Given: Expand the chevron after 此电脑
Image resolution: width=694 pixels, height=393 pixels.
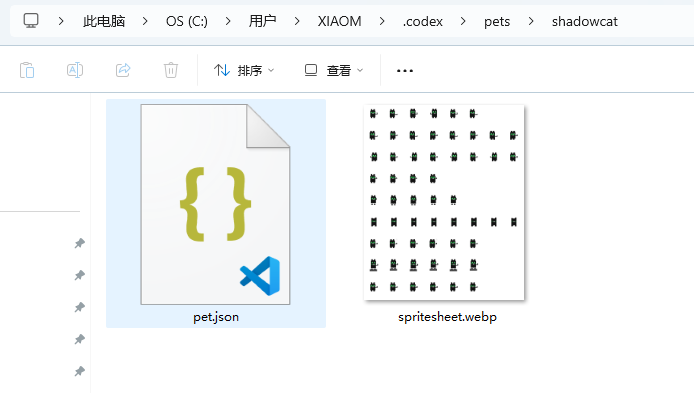Looking at the screenshot, I should tap(145, 21).
